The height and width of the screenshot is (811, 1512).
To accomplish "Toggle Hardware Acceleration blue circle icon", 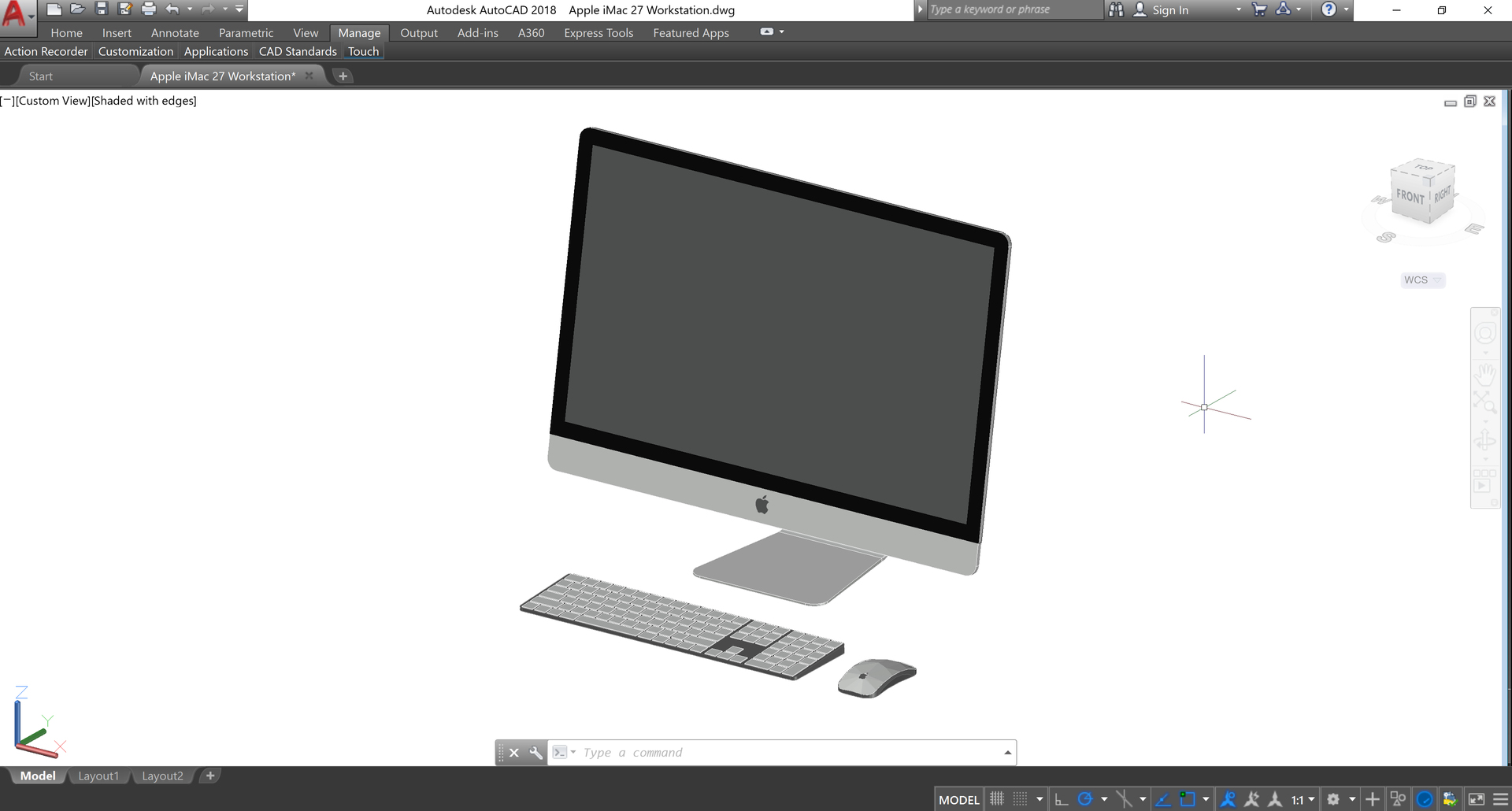I will (1425, 799).
